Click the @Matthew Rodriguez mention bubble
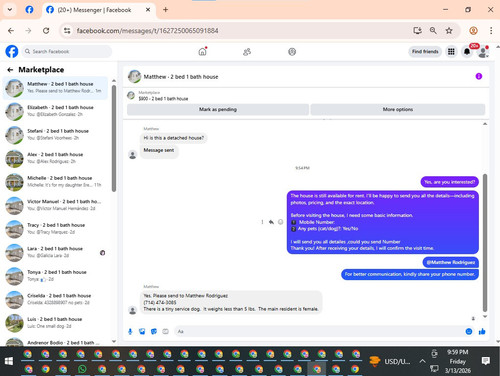 click(x=451, y=262)
